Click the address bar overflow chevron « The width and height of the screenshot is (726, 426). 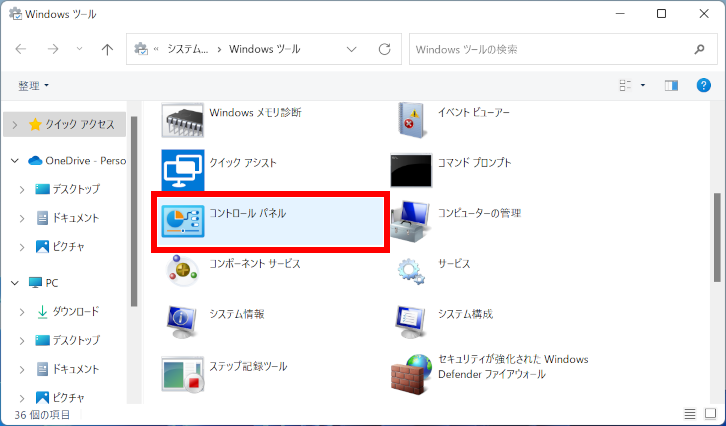click(156, 49)
